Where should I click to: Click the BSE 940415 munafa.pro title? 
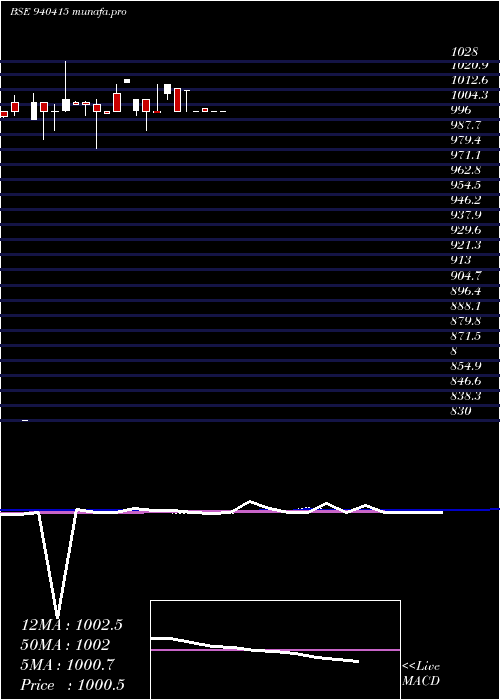pyautogui.click(x=68, y=12)
